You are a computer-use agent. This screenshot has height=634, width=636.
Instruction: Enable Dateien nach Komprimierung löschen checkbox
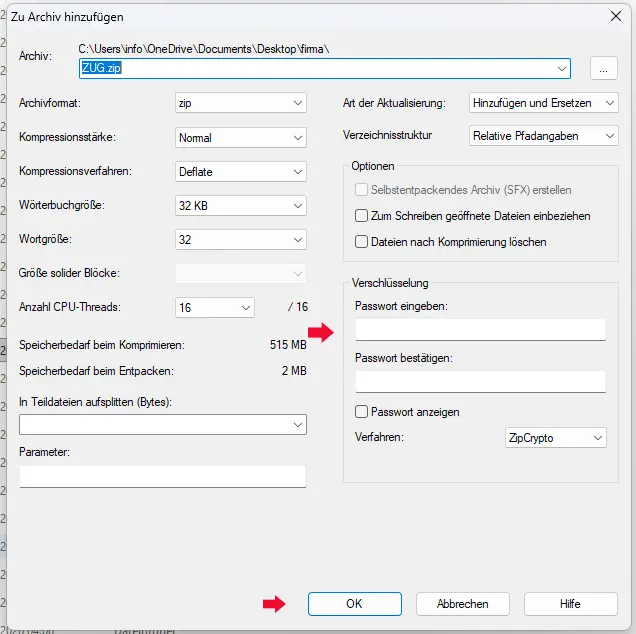click(x=361, y=242)
